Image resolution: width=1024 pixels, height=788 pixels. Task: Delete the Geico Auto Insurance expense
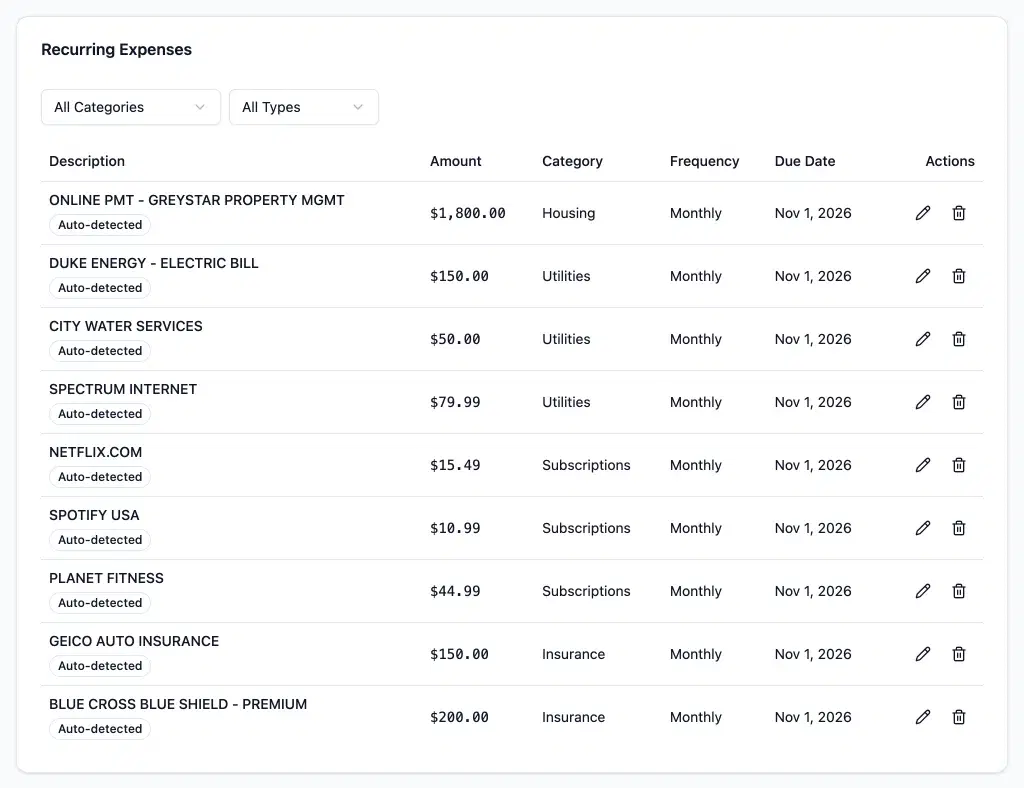(959, 654)
